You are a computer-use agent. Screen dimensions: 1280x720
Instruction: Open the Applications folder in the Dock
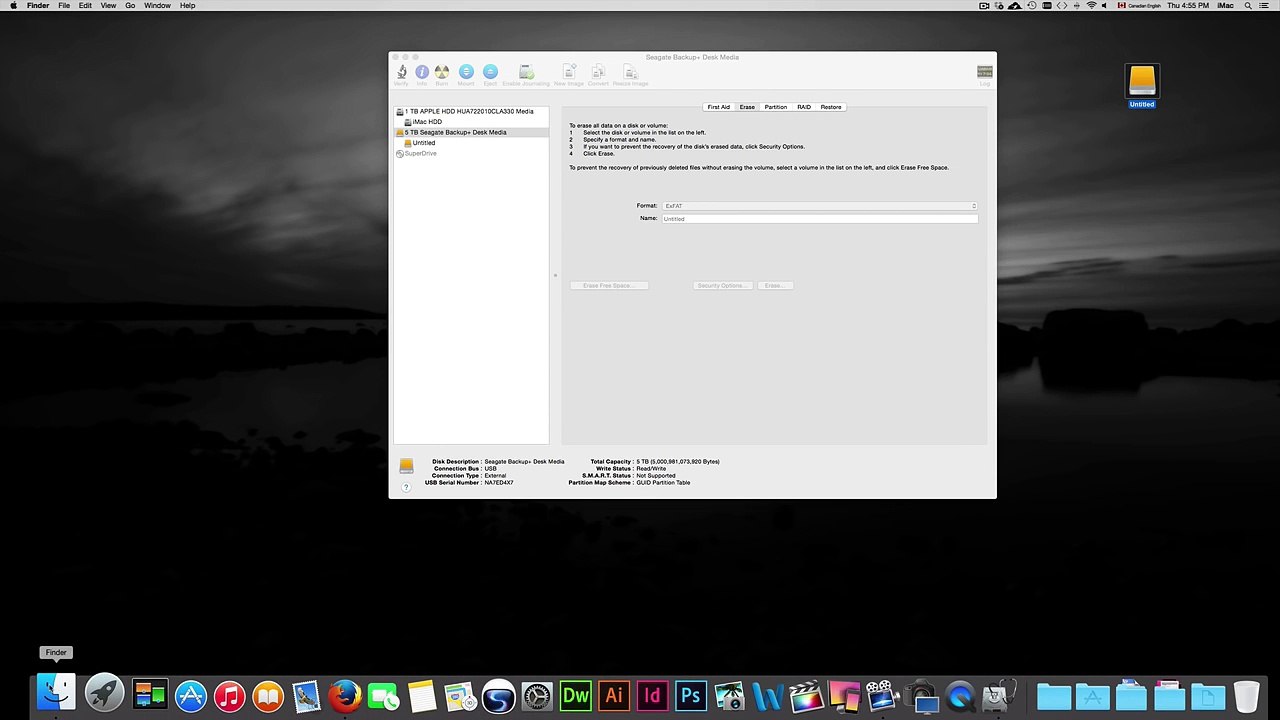(x=1092, y=696)
